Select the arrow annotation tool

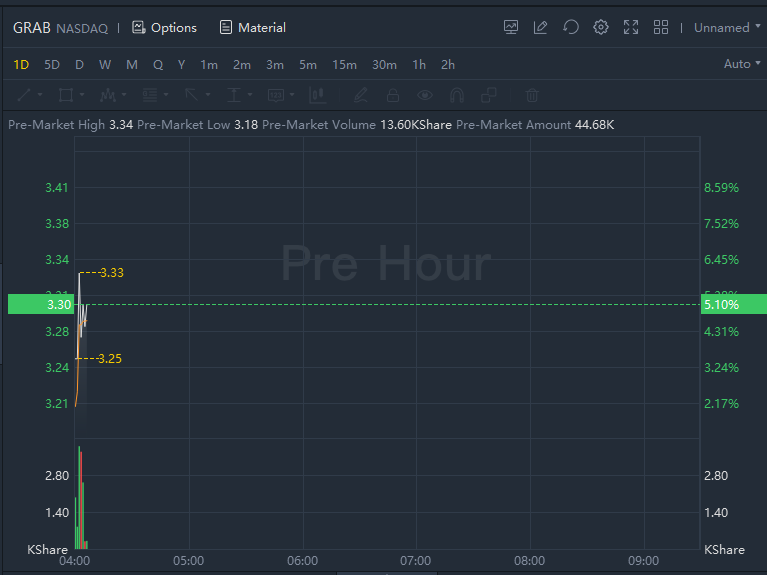pos(192,95)
